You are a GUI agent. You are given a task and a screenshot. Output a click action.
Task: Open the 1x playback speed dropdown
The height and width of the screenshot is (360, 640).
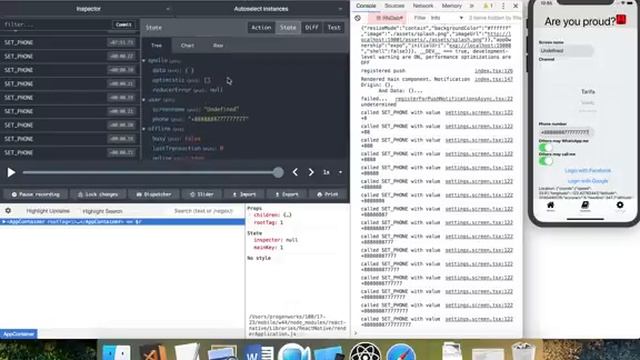click(x=332, y=172)
